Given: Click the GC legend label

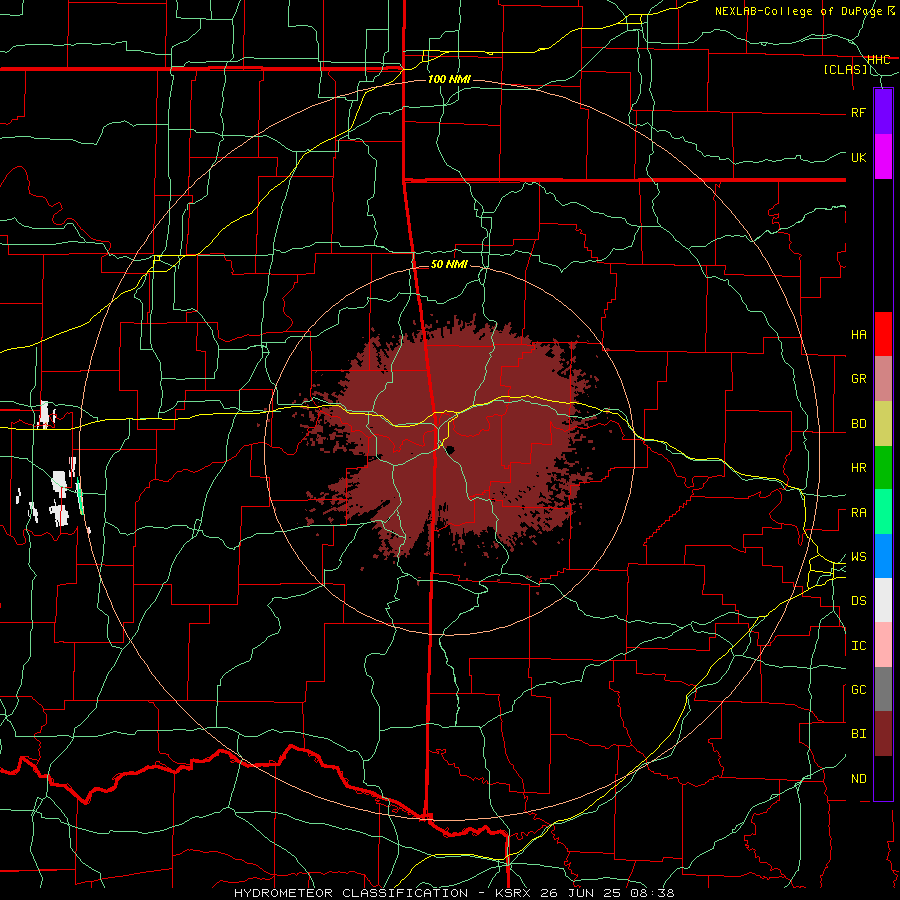Looking at the screenshot, I should (x=858, y=690).
